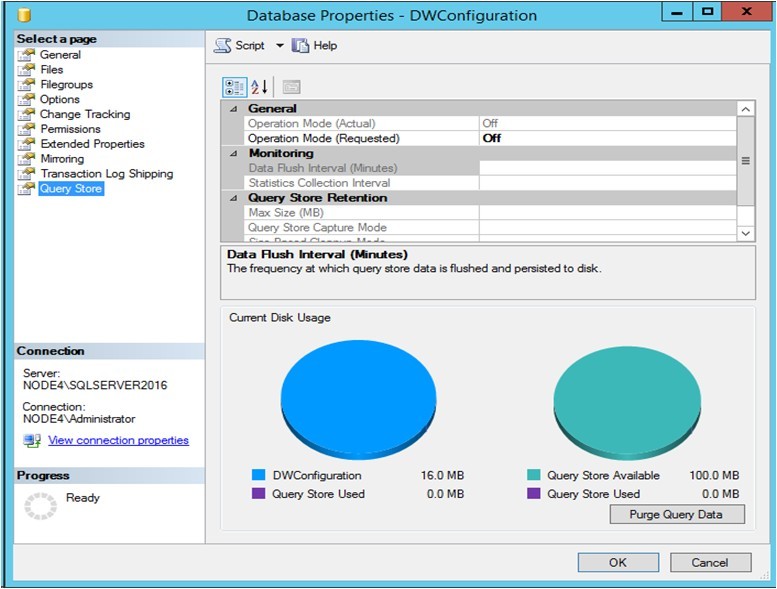
Task: Switch property grid to Categorized view
Action: tap(234, 87)
